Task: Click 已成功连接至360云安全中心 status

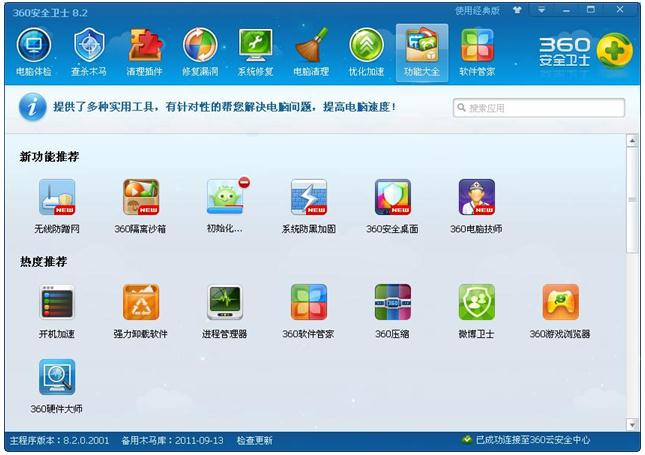Action: (x=527, y=440)
